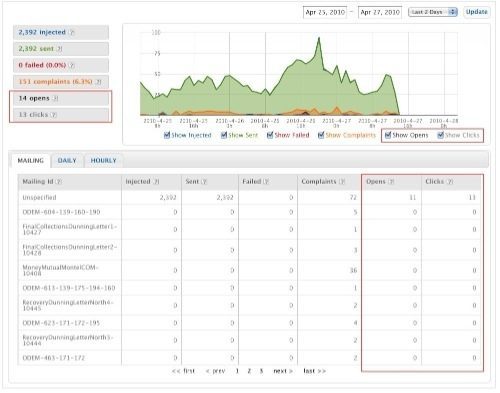Screen dimensions: 500x393
Task: Click mailing ID ODEM-604-139-160-190
Action: coord(61,212)
